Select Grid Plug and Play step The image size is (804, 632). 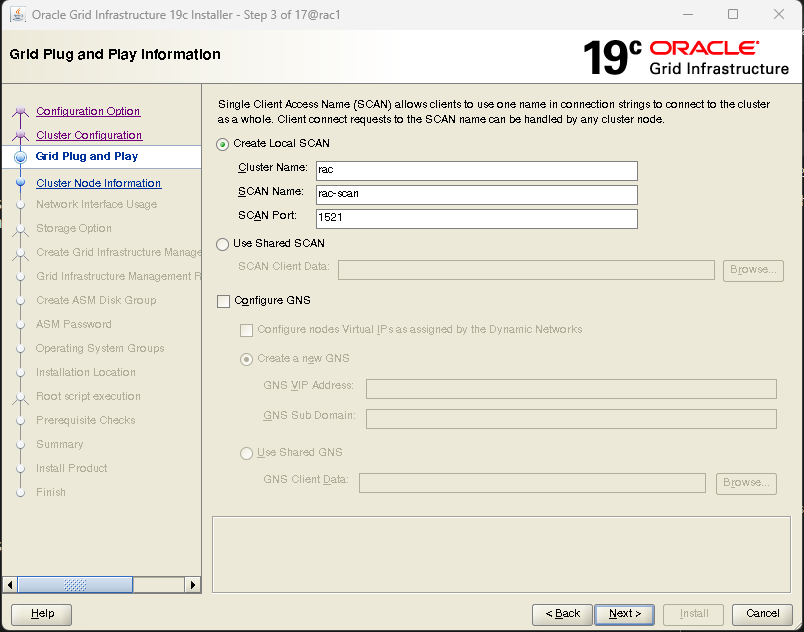87,156
